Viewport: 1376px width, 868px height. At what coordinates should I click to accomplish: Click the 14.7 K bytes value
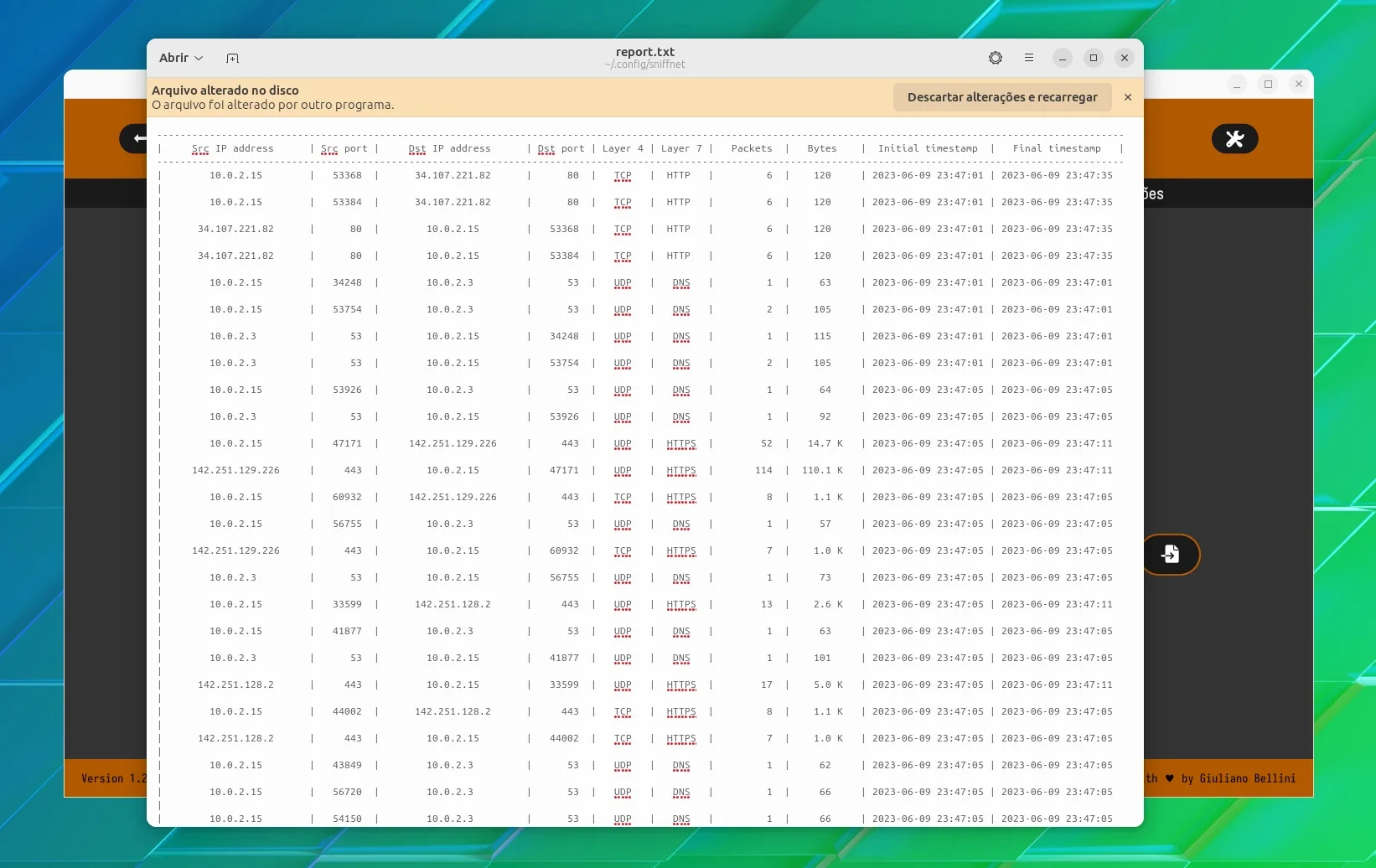(825, 443)
